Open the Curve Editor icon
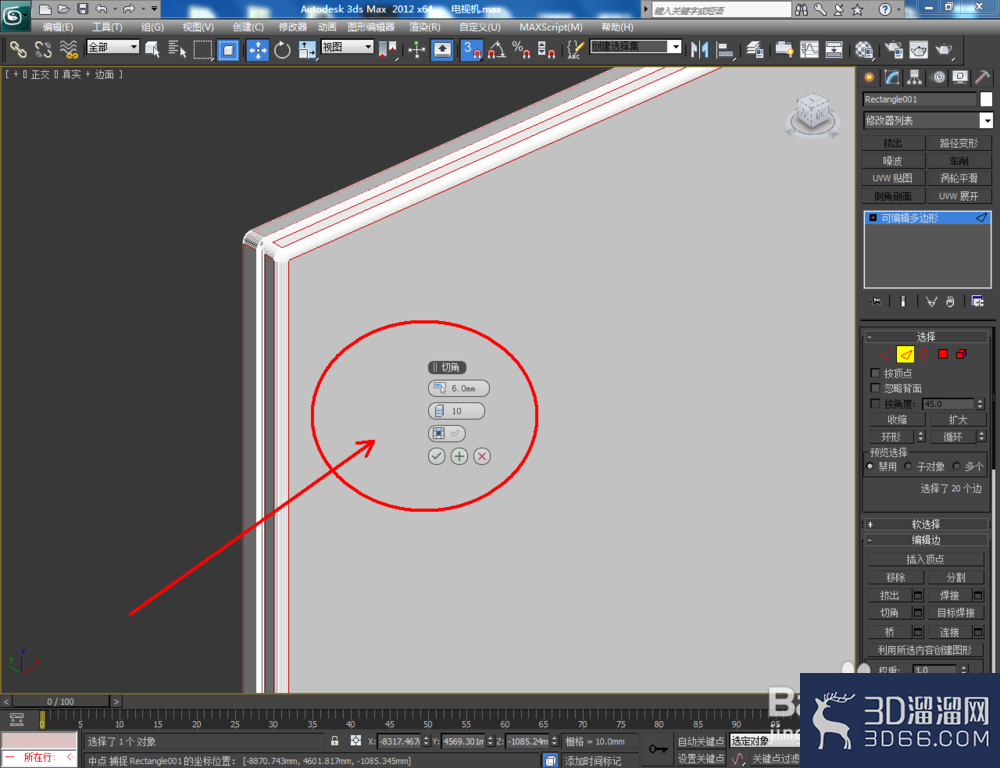This screenshot has height=768, width=1000. [809, 49]
